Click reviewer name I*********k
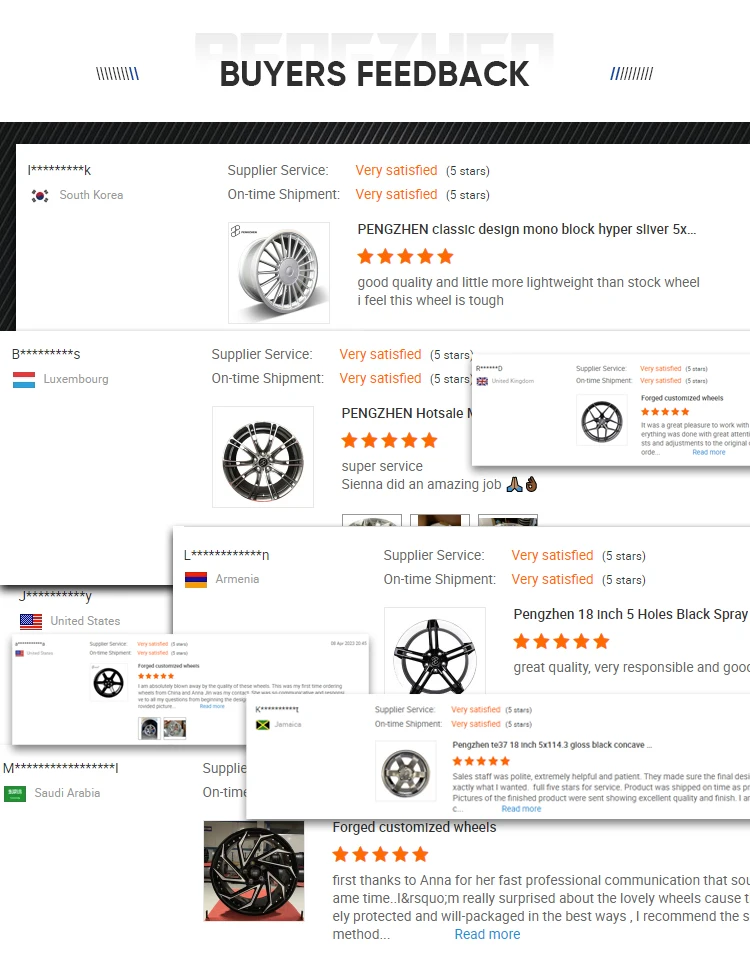The height and width of the screenshot is (956, 750). pyautogui.click(x=59, y=170)
